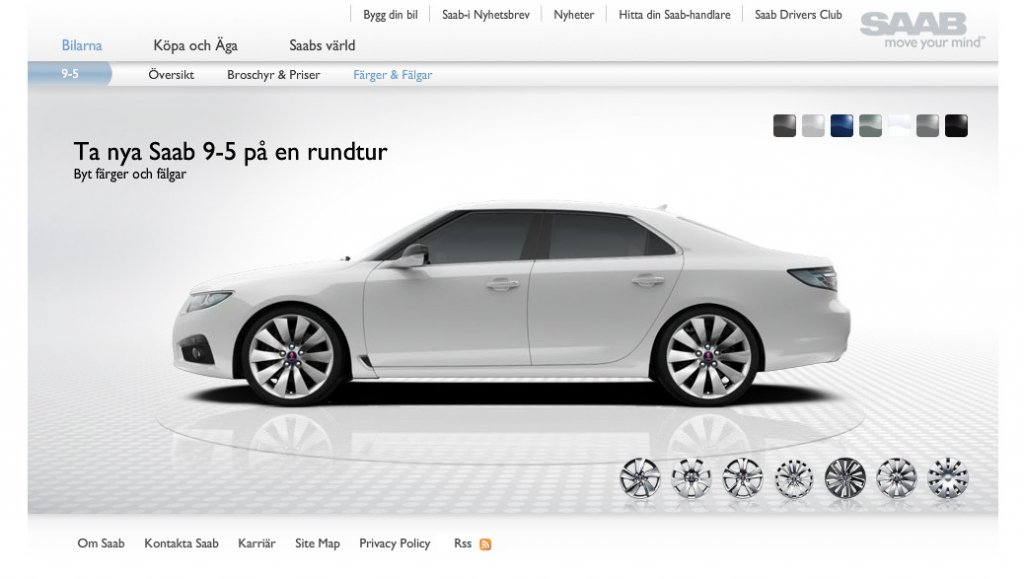This screenshot has height=579, width=1024.
Task: Open the Saabs värld menu
Action: pyautogui.click(x=322, y=46)
